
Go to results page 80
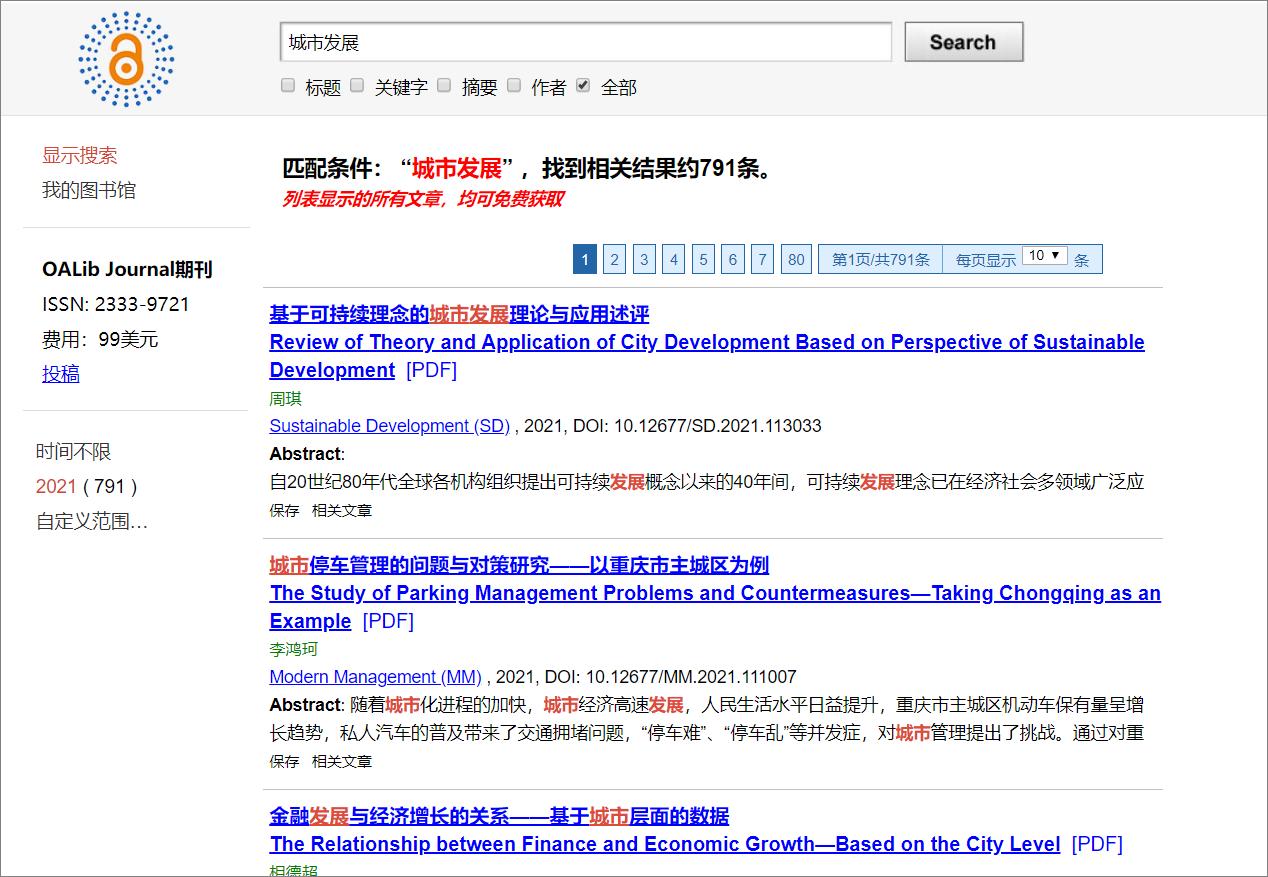(796, 259)
